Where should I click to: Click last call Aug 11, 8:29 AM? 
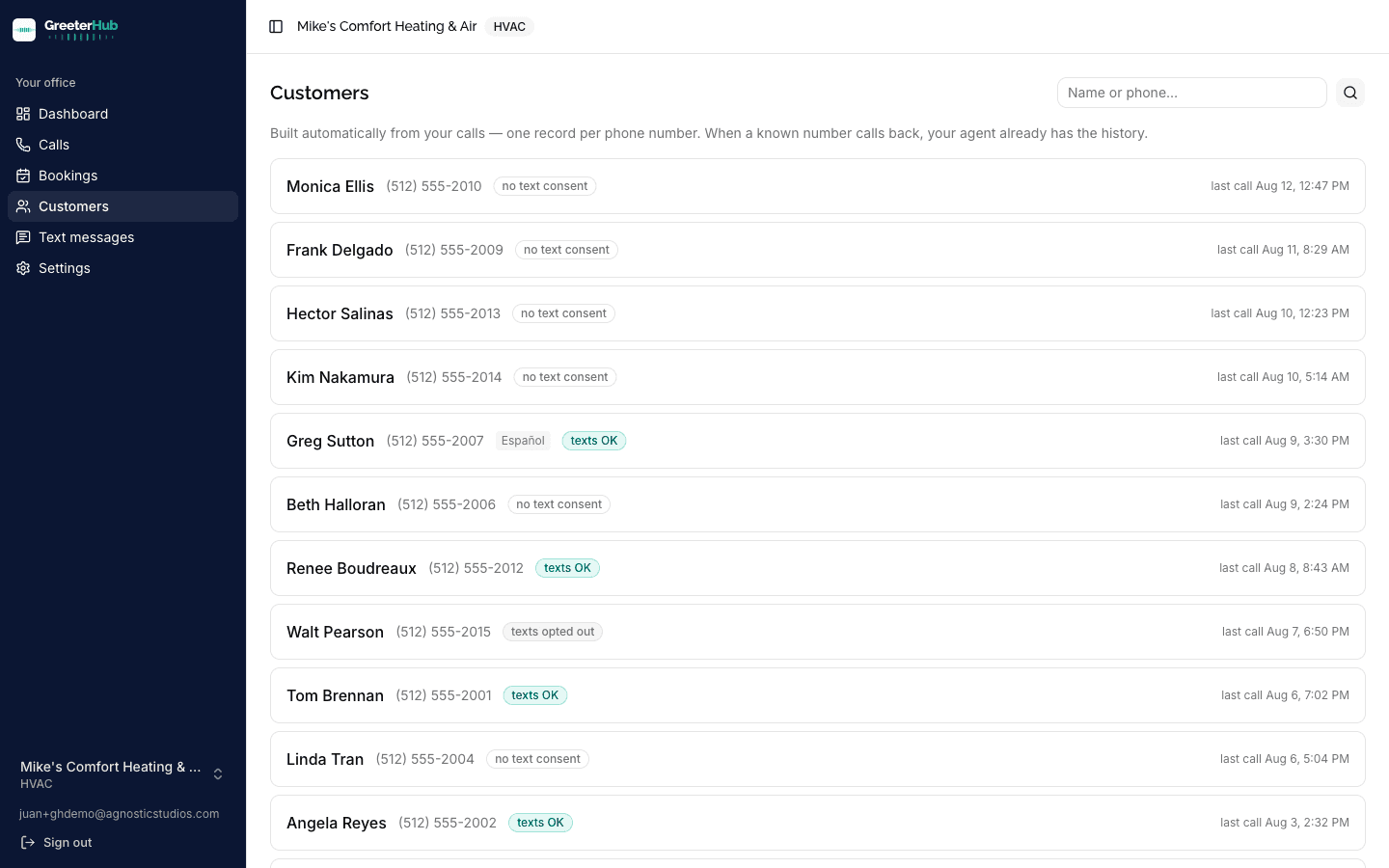[x=1283, y=250]
